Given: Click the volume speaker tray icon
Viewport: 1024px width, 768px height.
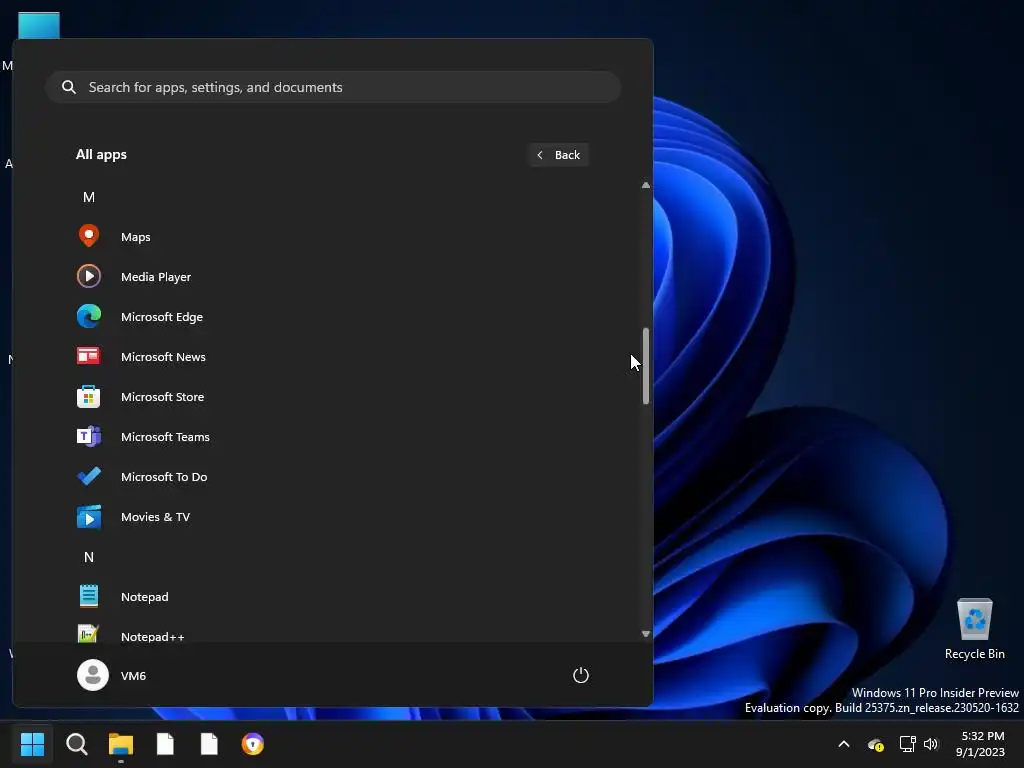Looking at the screenshot, I should pyautogui.click(x=931, y=744).
